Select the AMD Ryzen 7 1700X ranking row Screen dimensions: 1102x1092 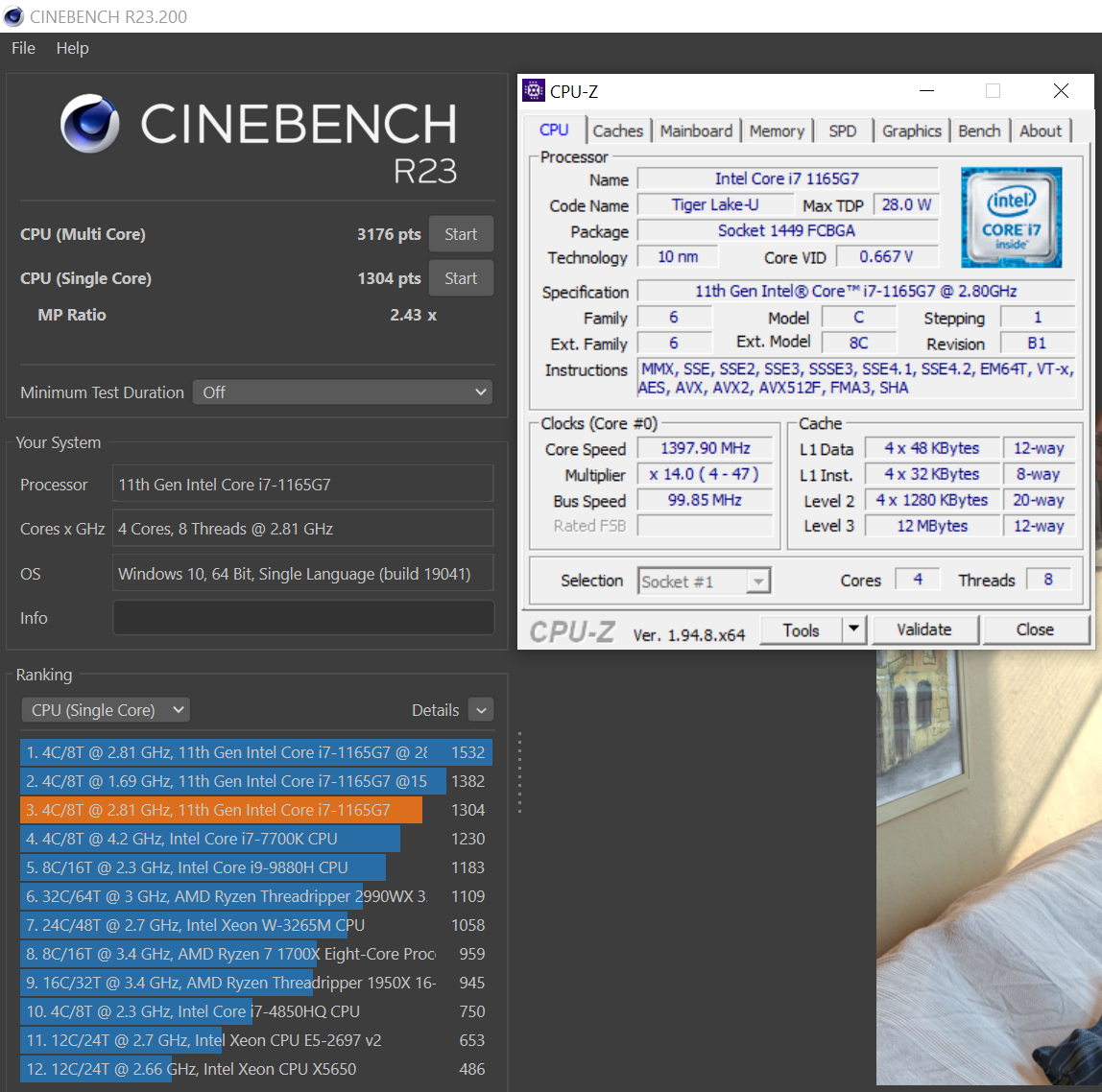point(256,954)
